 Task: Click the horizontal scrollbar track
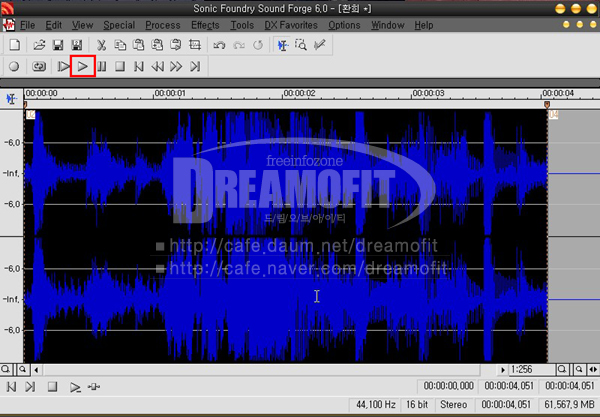click(x=262, y=370)
